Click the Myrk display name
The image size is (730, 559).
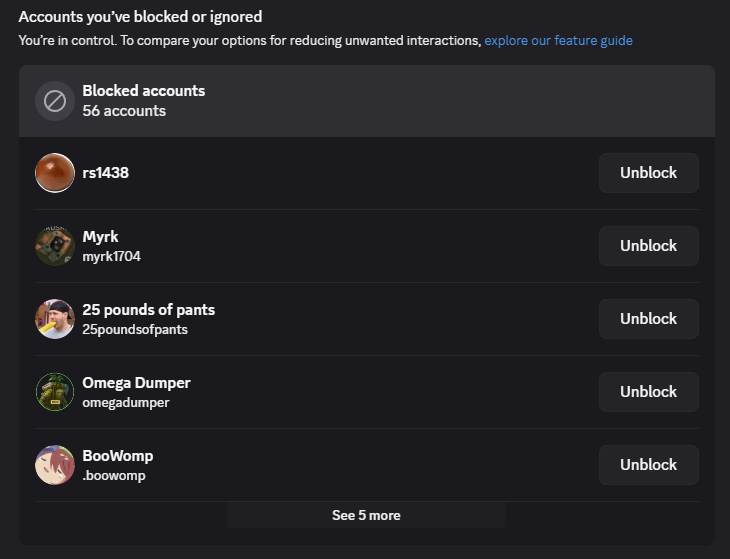pos(100,237)
